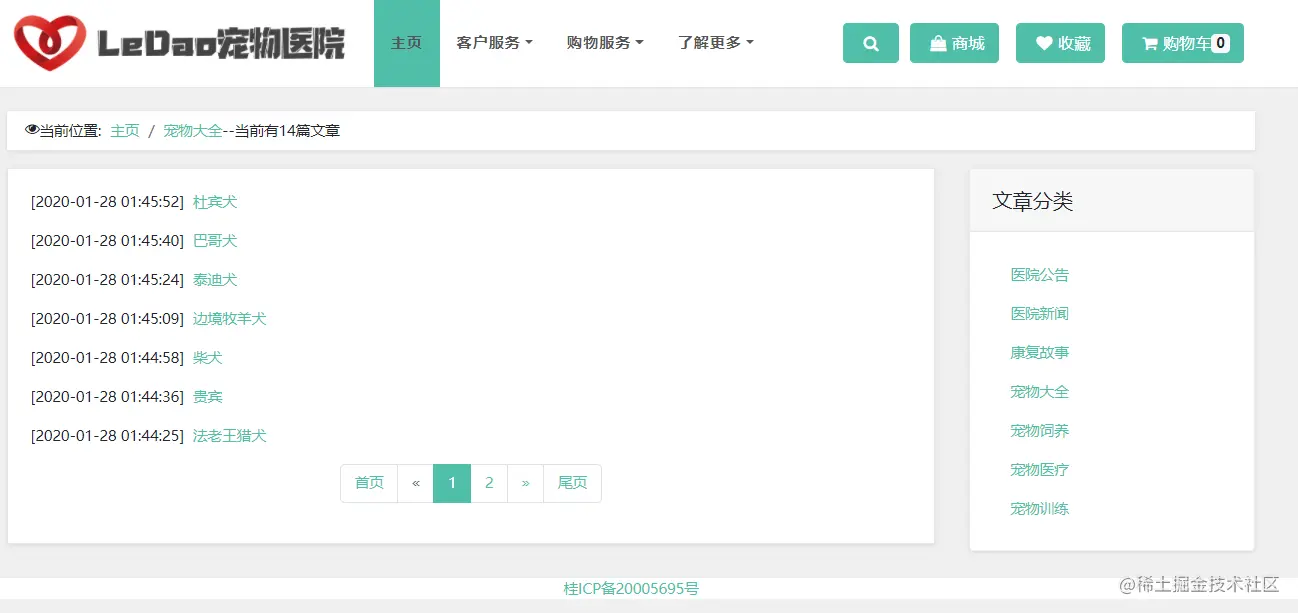Select page 2 in pagination
The image size is (1298, 613).
point(489,483)
